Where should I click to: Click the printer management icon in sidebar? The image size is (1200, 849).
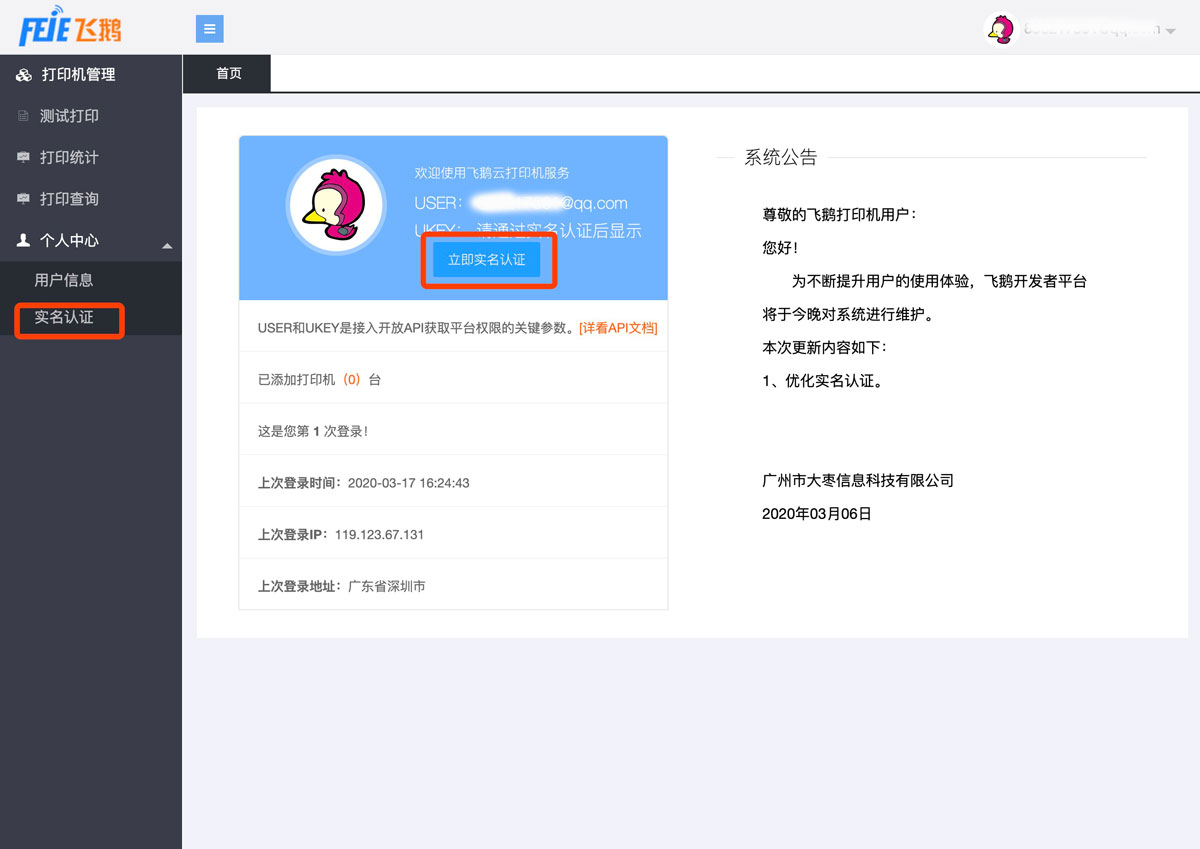[24, 75]
